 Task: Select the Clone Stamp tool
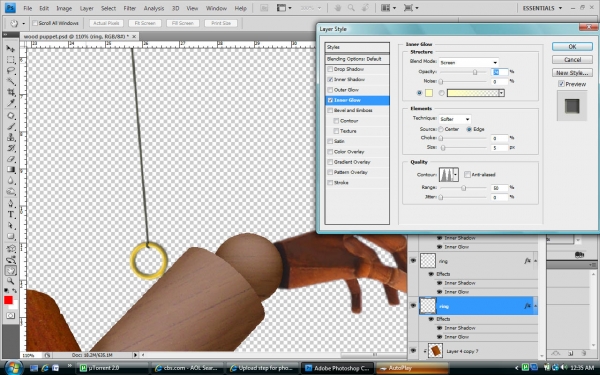point(10,137)
